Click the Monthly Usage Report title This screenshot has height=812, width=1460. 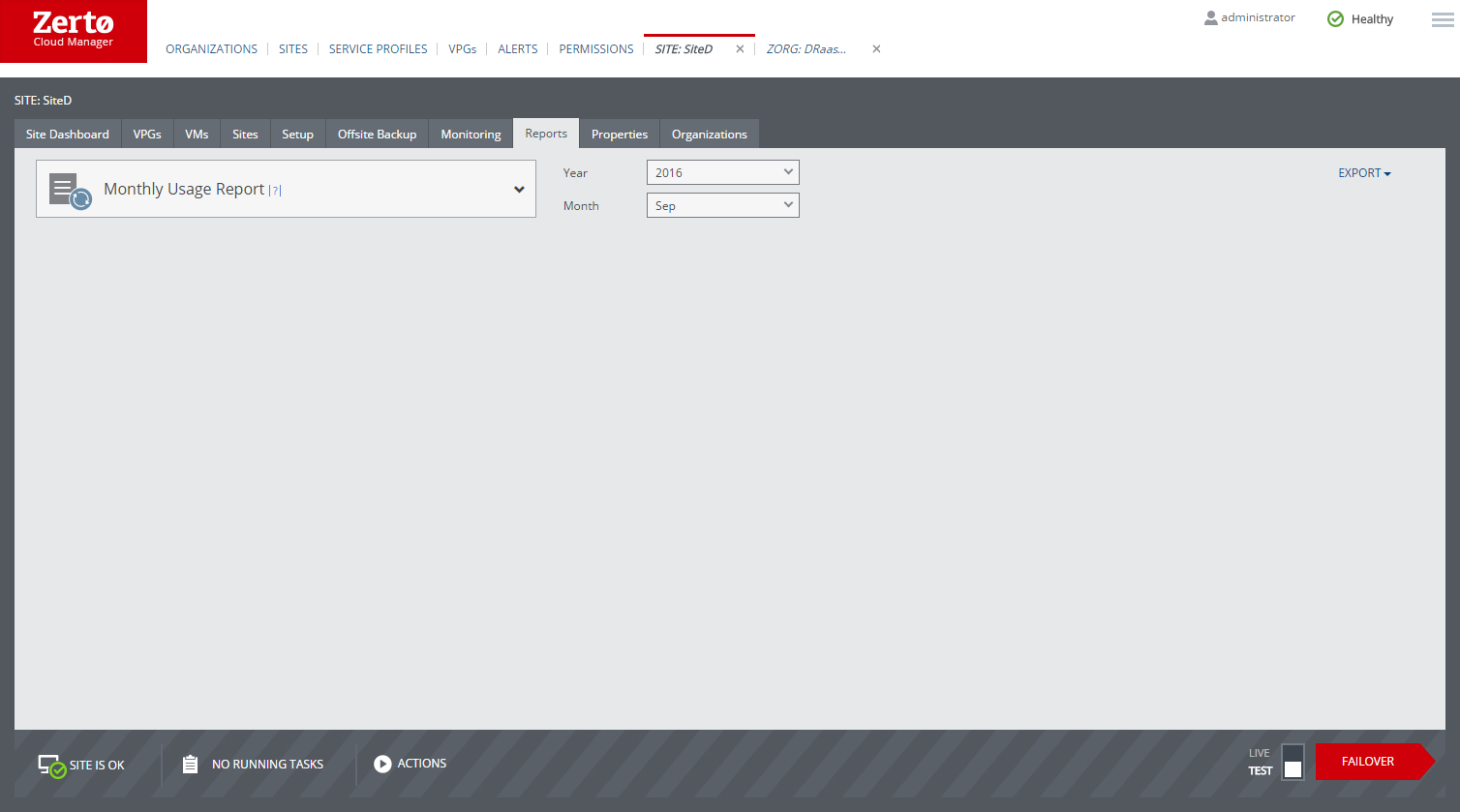(x=184, y=189)
